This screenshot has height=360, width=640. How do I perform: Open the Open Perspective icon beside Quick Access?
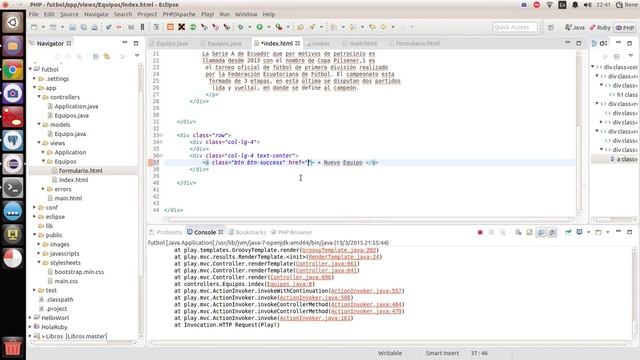[551, 27]
